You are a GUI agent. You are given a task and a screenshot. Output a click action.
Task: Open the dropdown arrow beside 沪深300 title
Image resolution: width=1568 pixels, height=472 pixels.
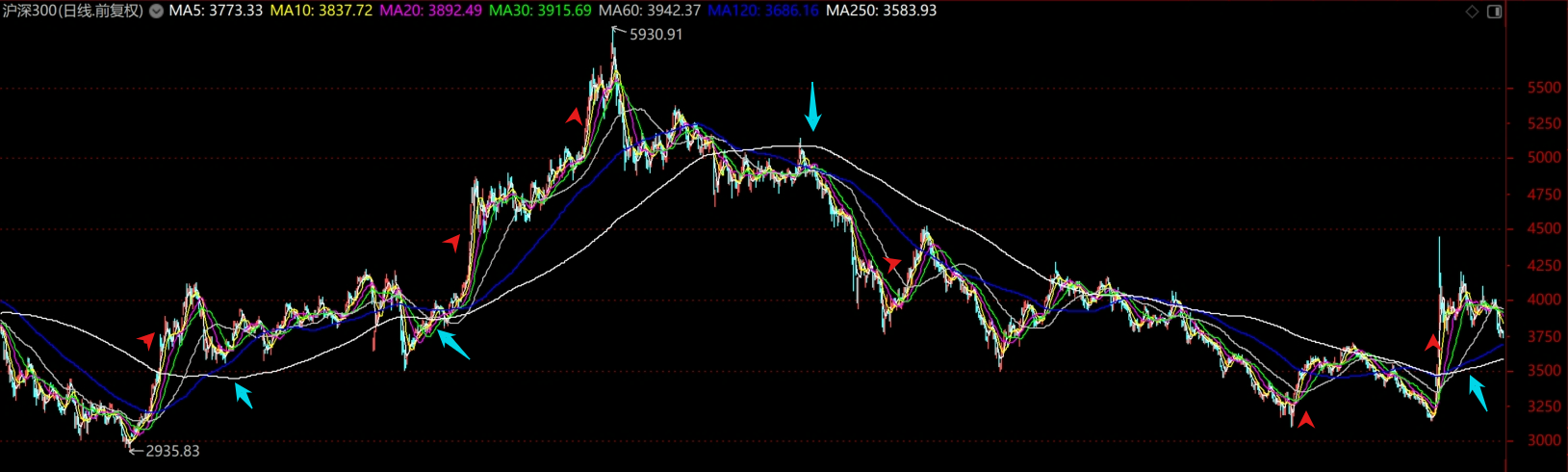(156, 12)
